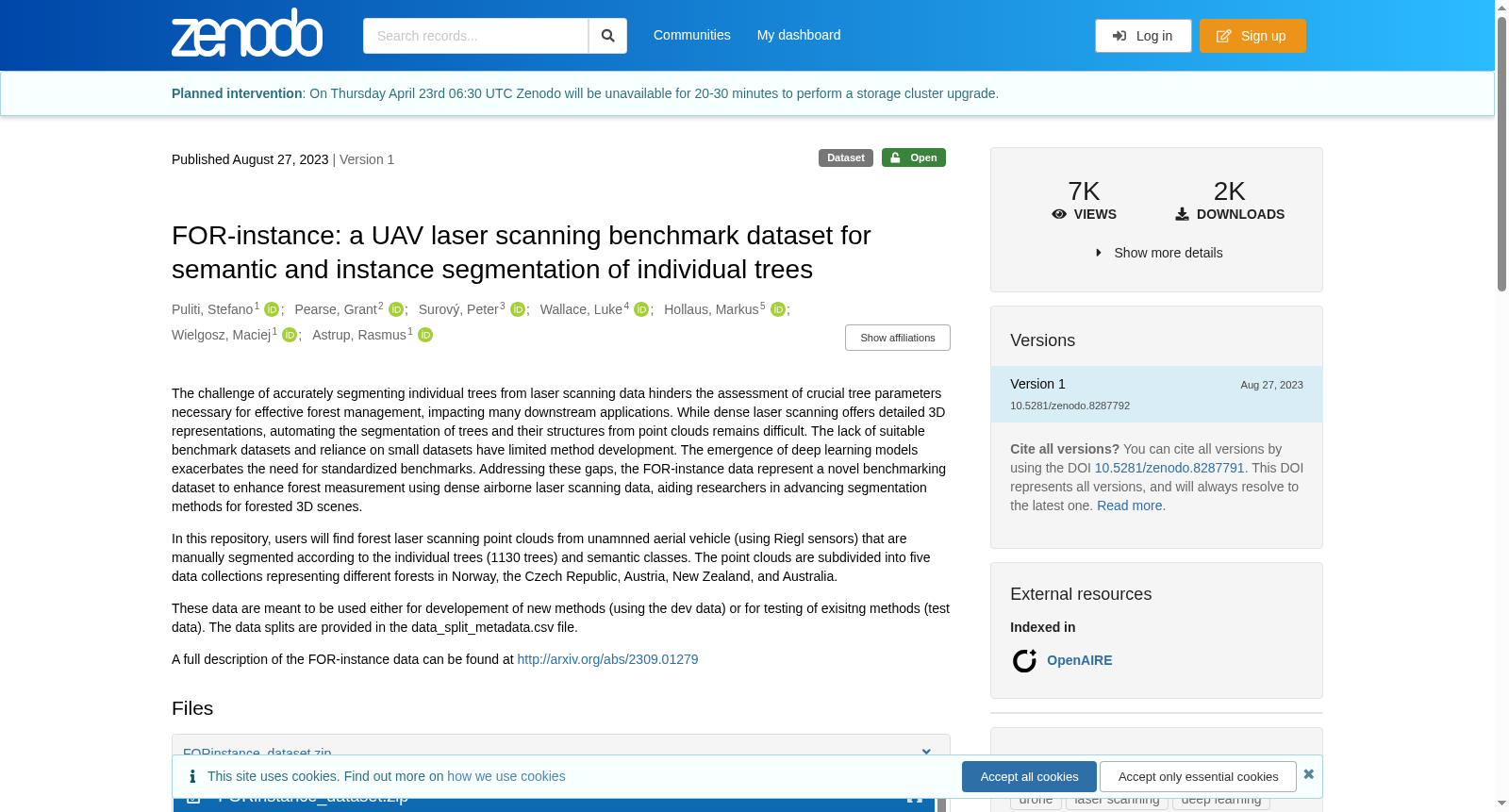Screen dimensions: 1509x812
Task: Click the 2K downloads count
Action: click(x=1230, y=191)
